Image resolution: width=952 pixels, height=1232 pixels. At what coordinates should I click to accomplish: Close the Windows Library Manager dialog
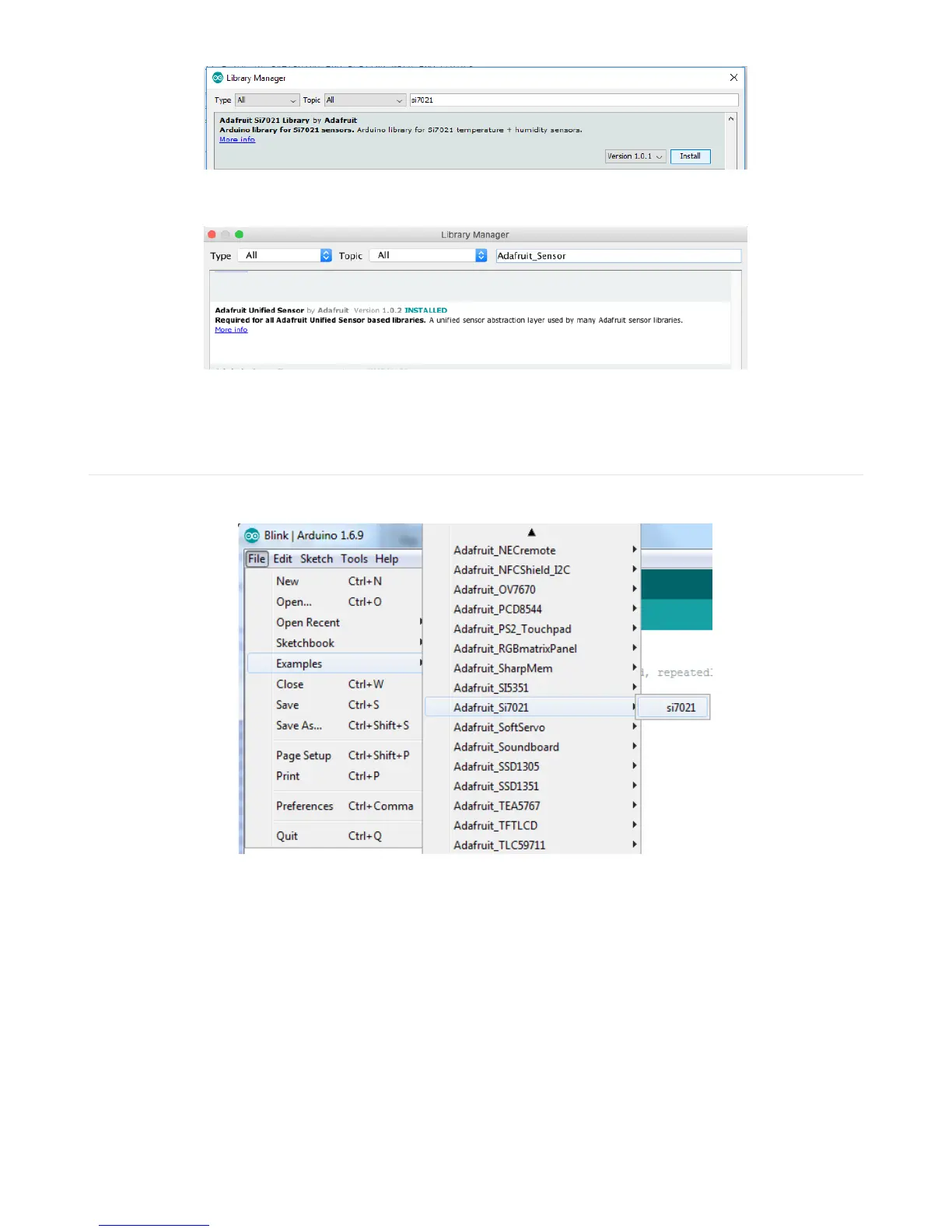(733, 78)
